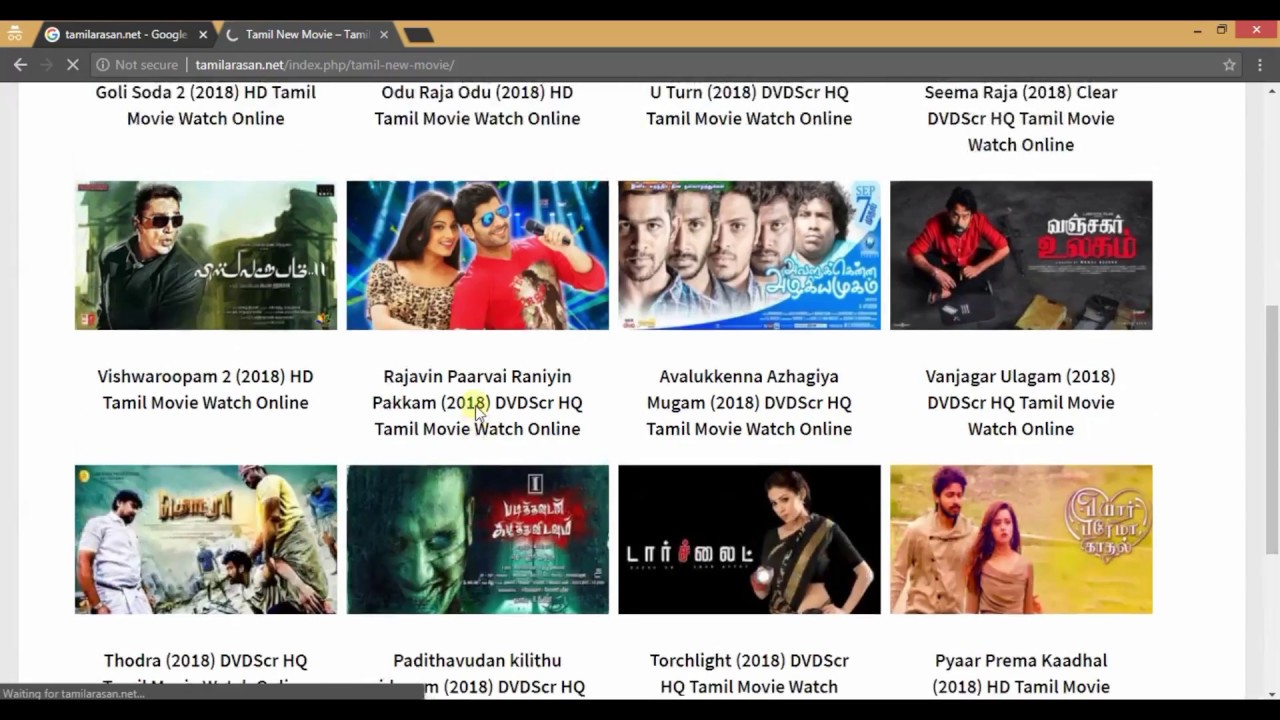The height and width of the screenshot is (720, 1280).
Task: Open Seema Raja title link
Action: [x=1021, y=118]
